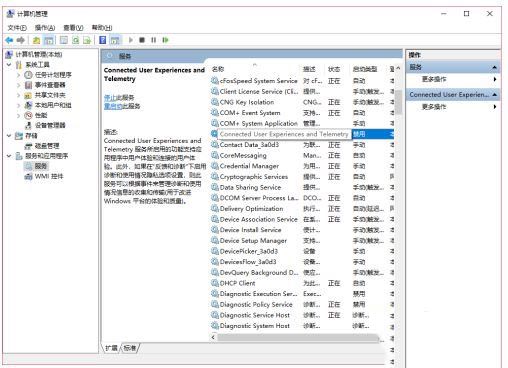This screenshot has height=368, width=508.
Task: Click the Contact Data_3a0d3 service icon
Action: [215, 145]
